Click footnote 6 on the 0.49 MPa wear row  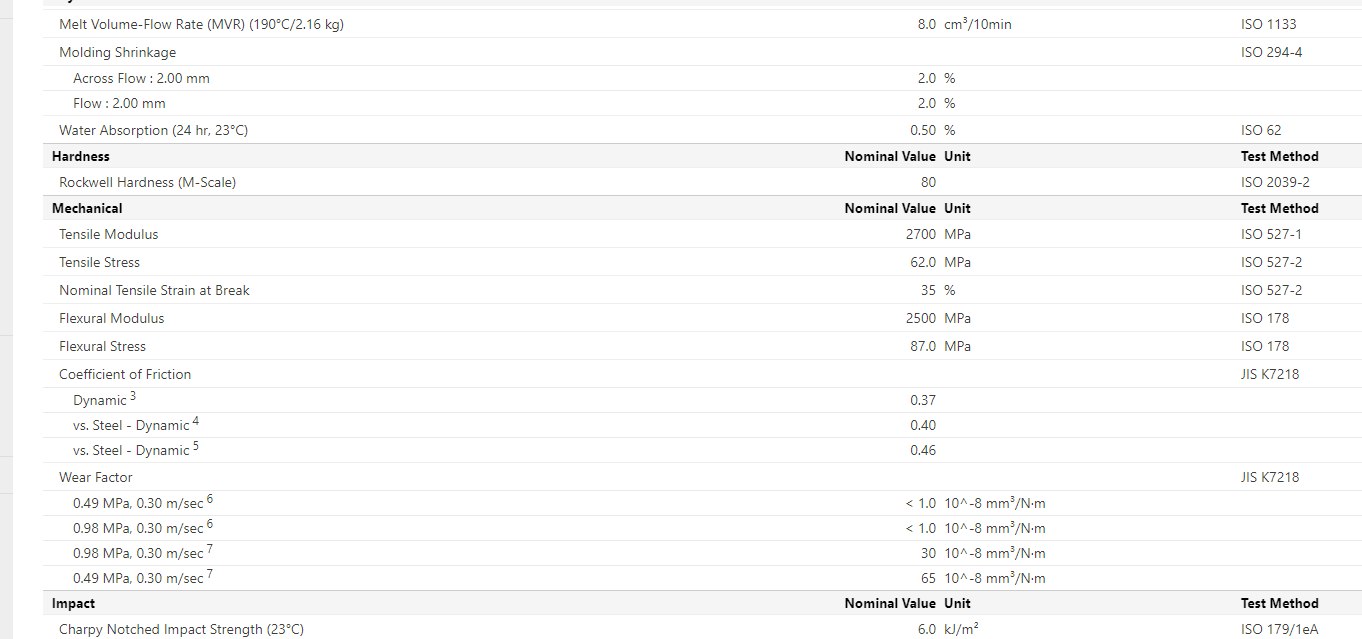[x=210, y=499]
